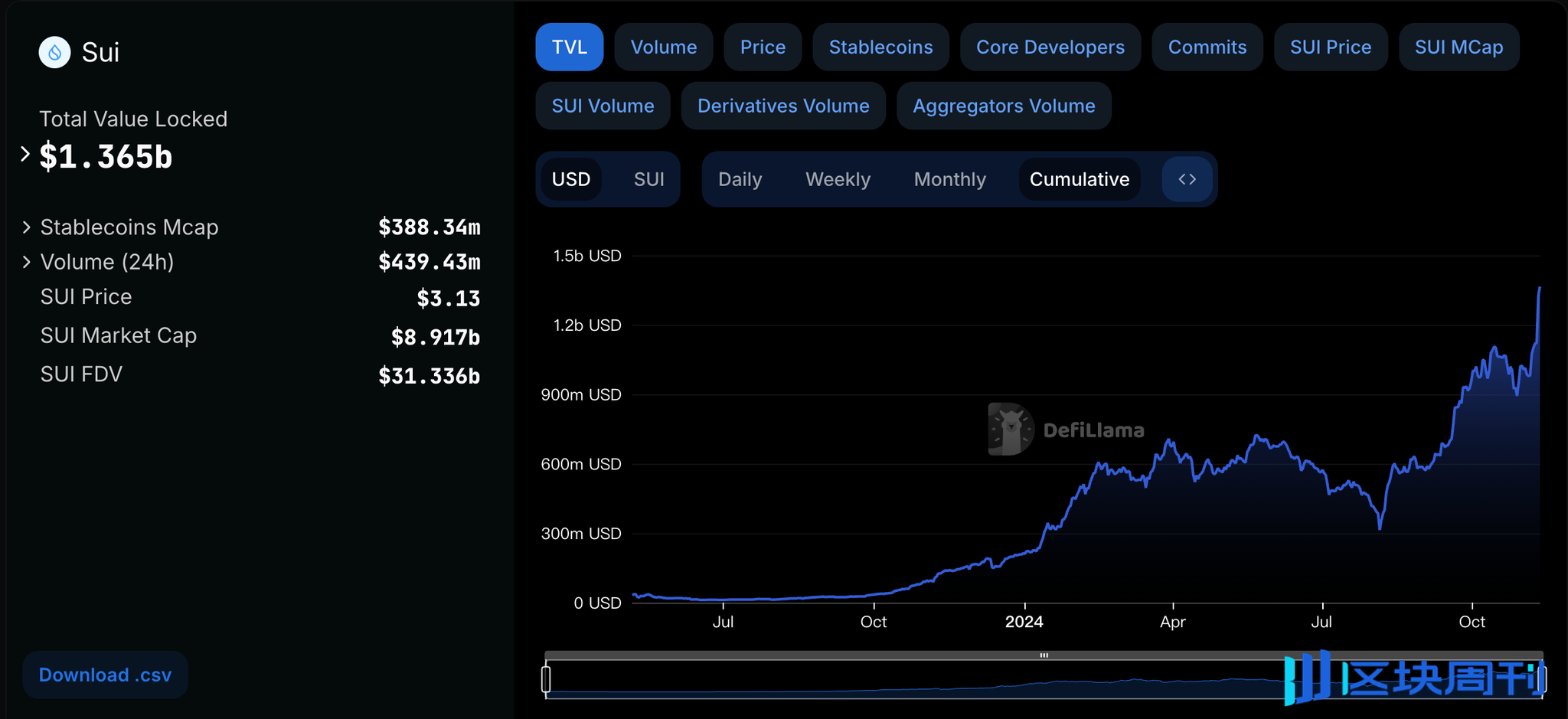
Task: Click the $8.917b market cap value
Action: 436,337
